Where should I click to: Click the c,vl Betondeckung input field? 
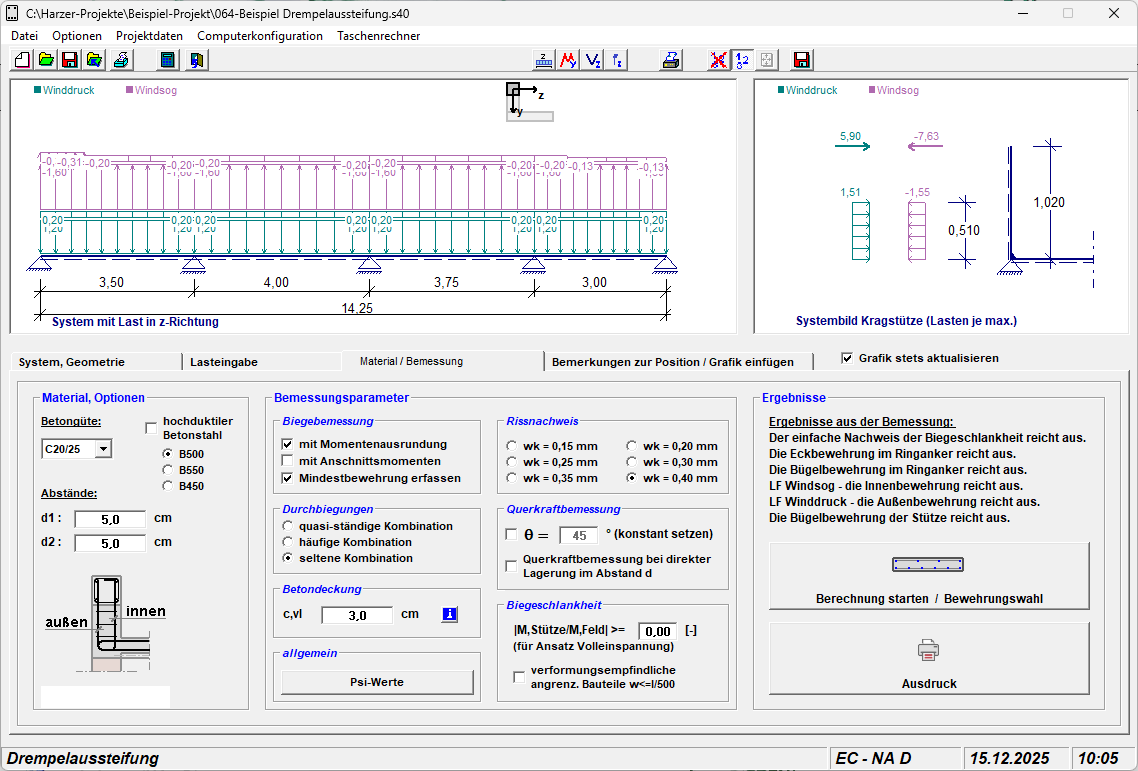click(356, 615)
